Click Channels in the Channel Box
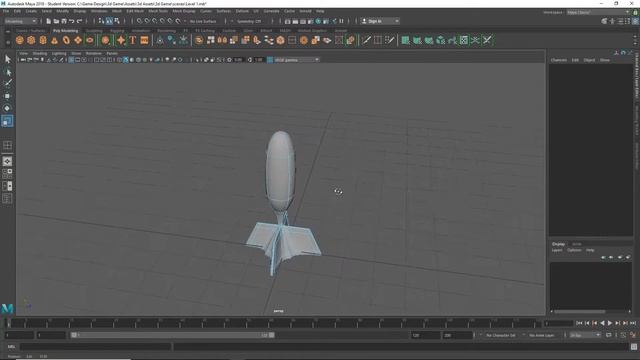 click(x=559, y=60)
